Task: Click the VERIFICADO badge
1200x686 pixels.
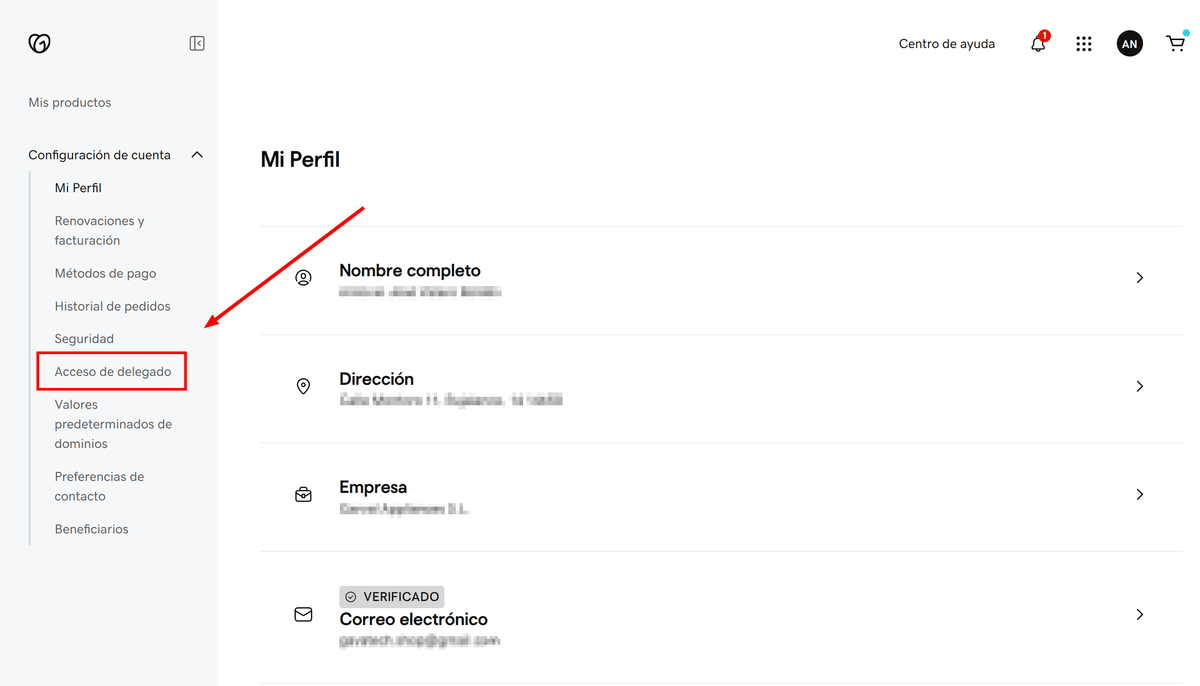Action: 391,596
